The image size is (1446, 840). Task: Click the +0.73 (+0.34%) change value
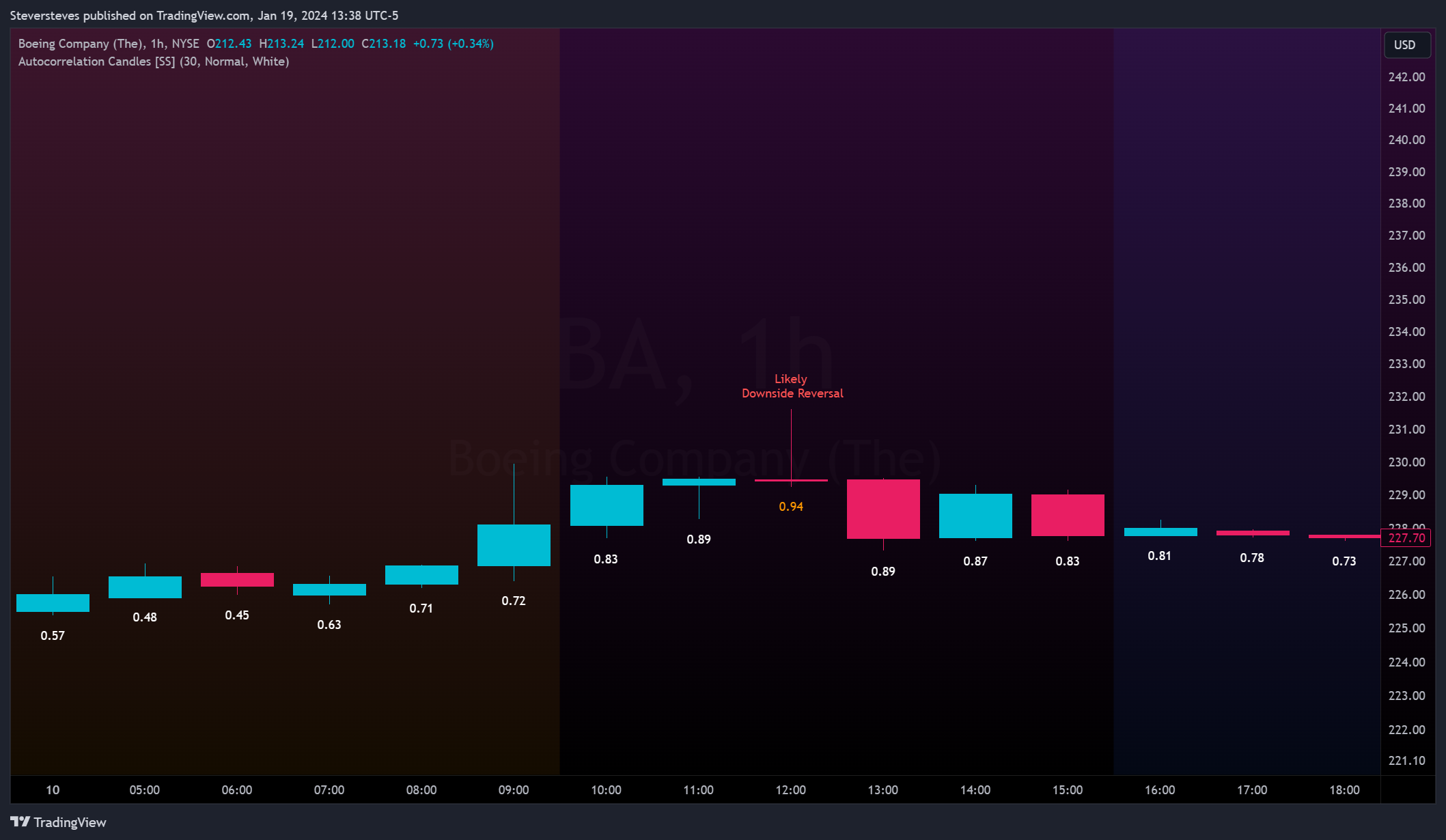(454, 44)
